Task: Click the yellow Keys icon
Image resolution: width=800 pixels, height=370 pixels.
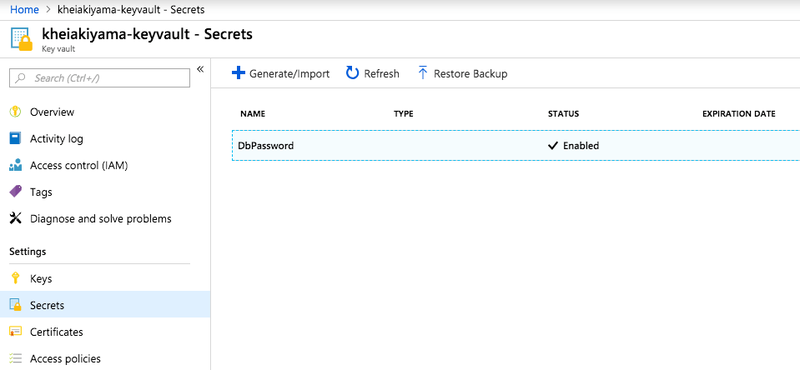Action: coord(16,279)
